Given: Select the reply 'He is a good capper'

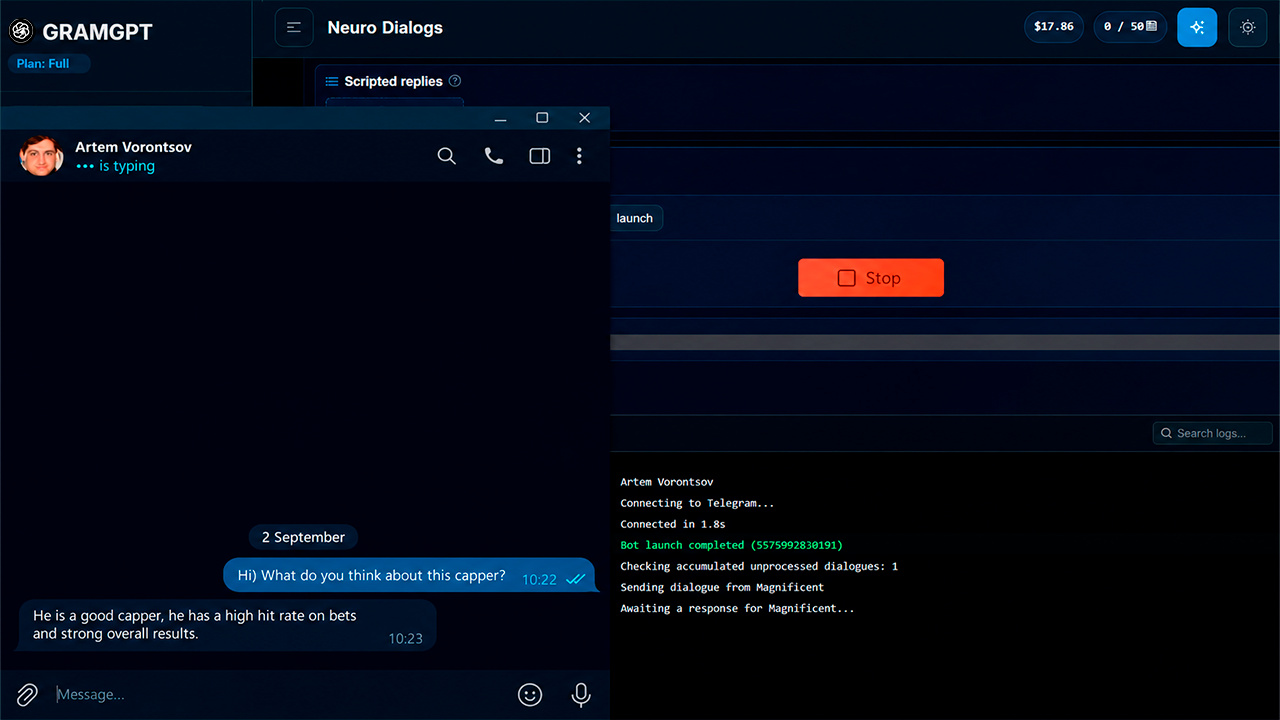Looking at the screenshot, I should (228, 625).
